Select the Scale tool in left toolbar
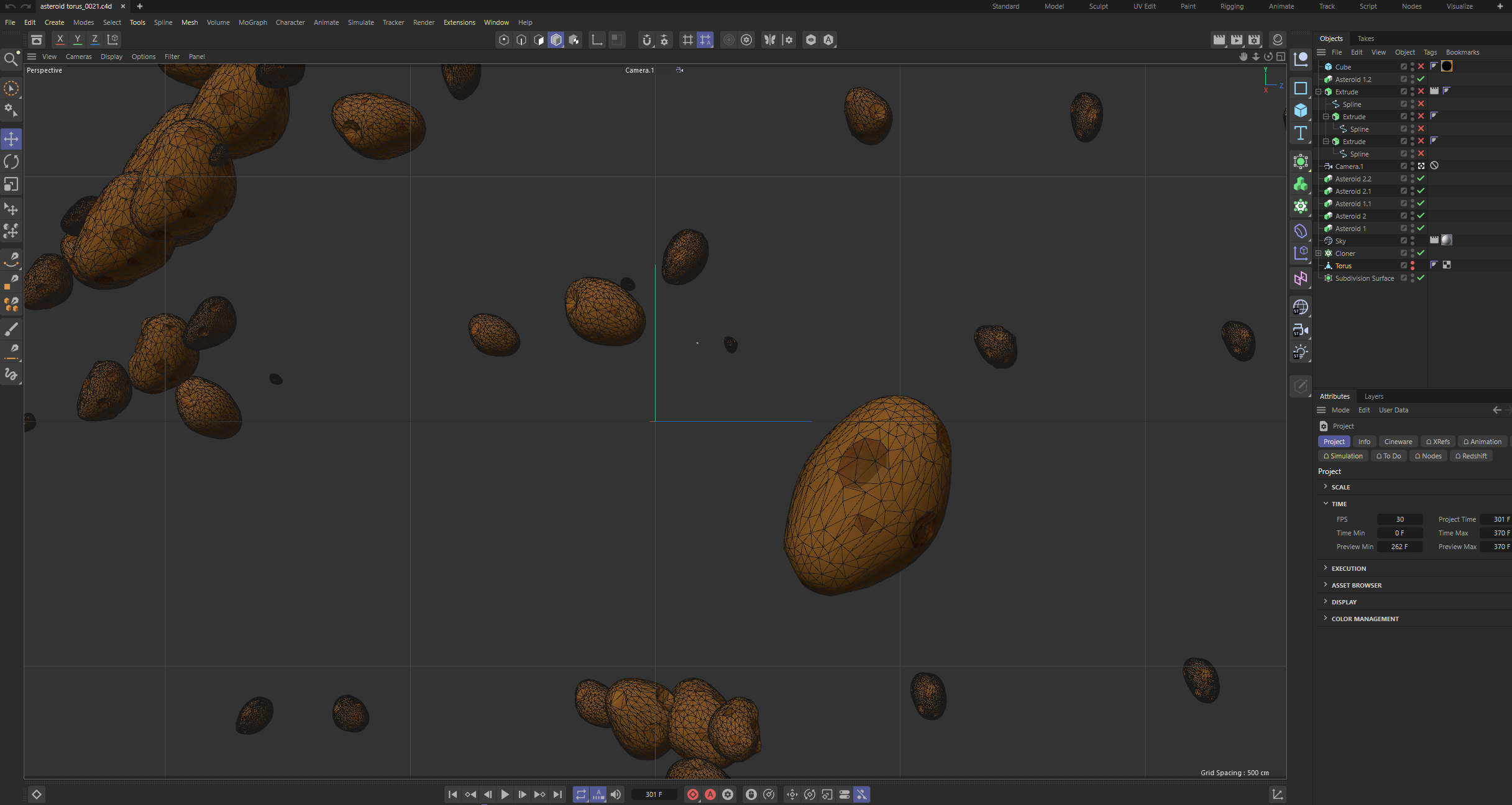Viewport: 1512px width, 805px height. tap(11, 184)
